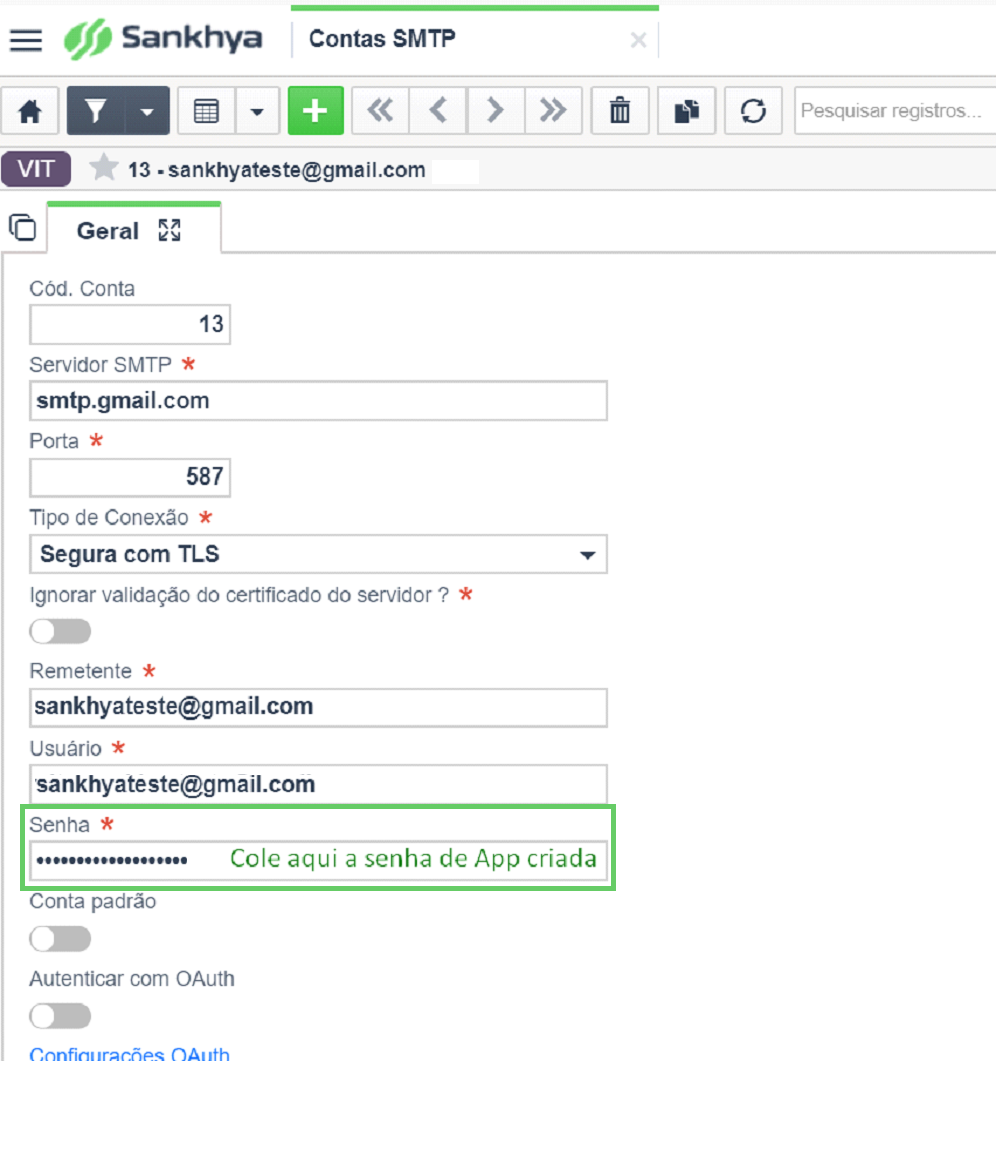Open the hamburger main menu
Screen dimensions: 996x1168
click(x=25, y=40)
